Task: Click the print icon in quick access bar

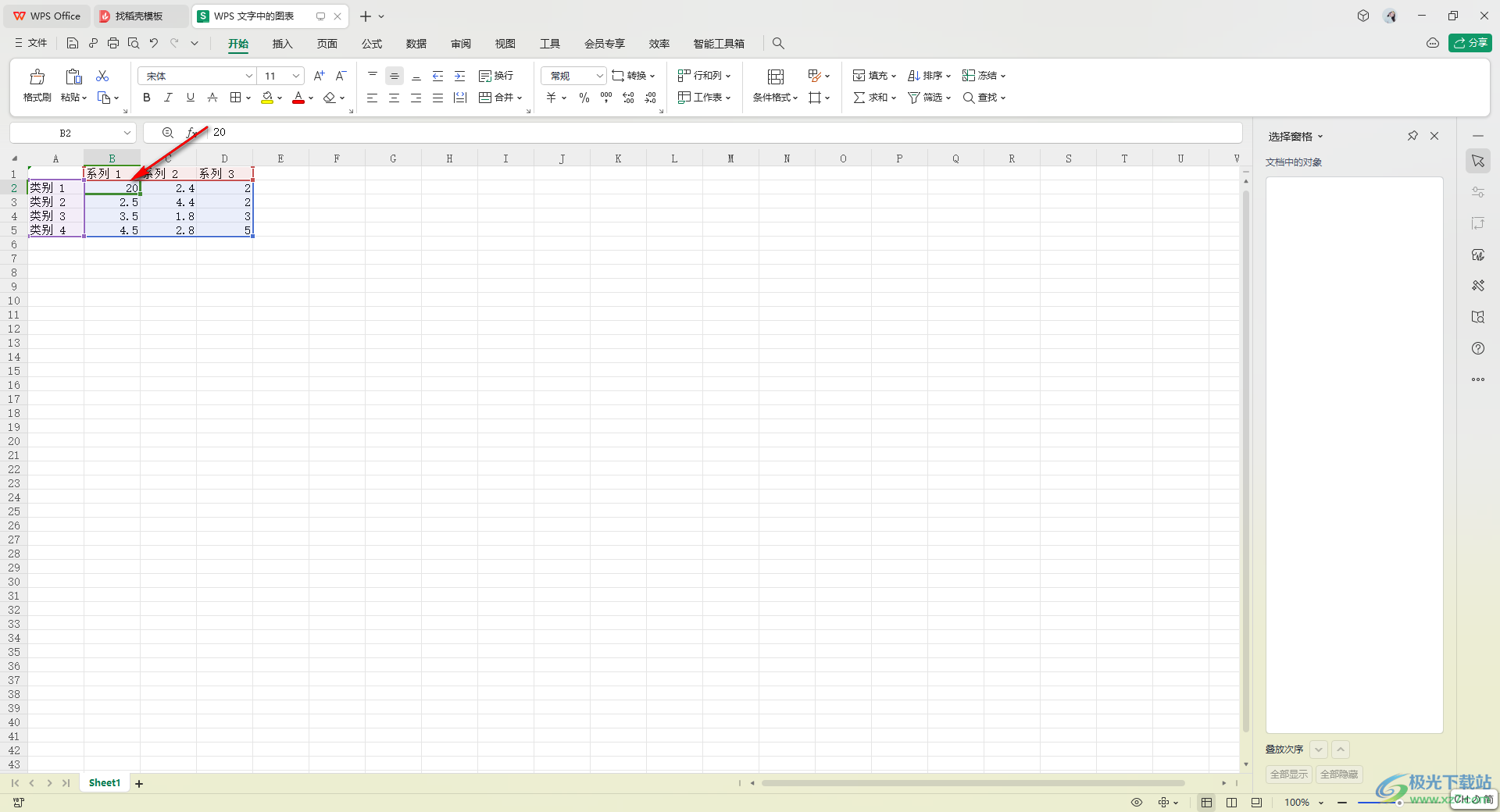Action: coord(113,44)
